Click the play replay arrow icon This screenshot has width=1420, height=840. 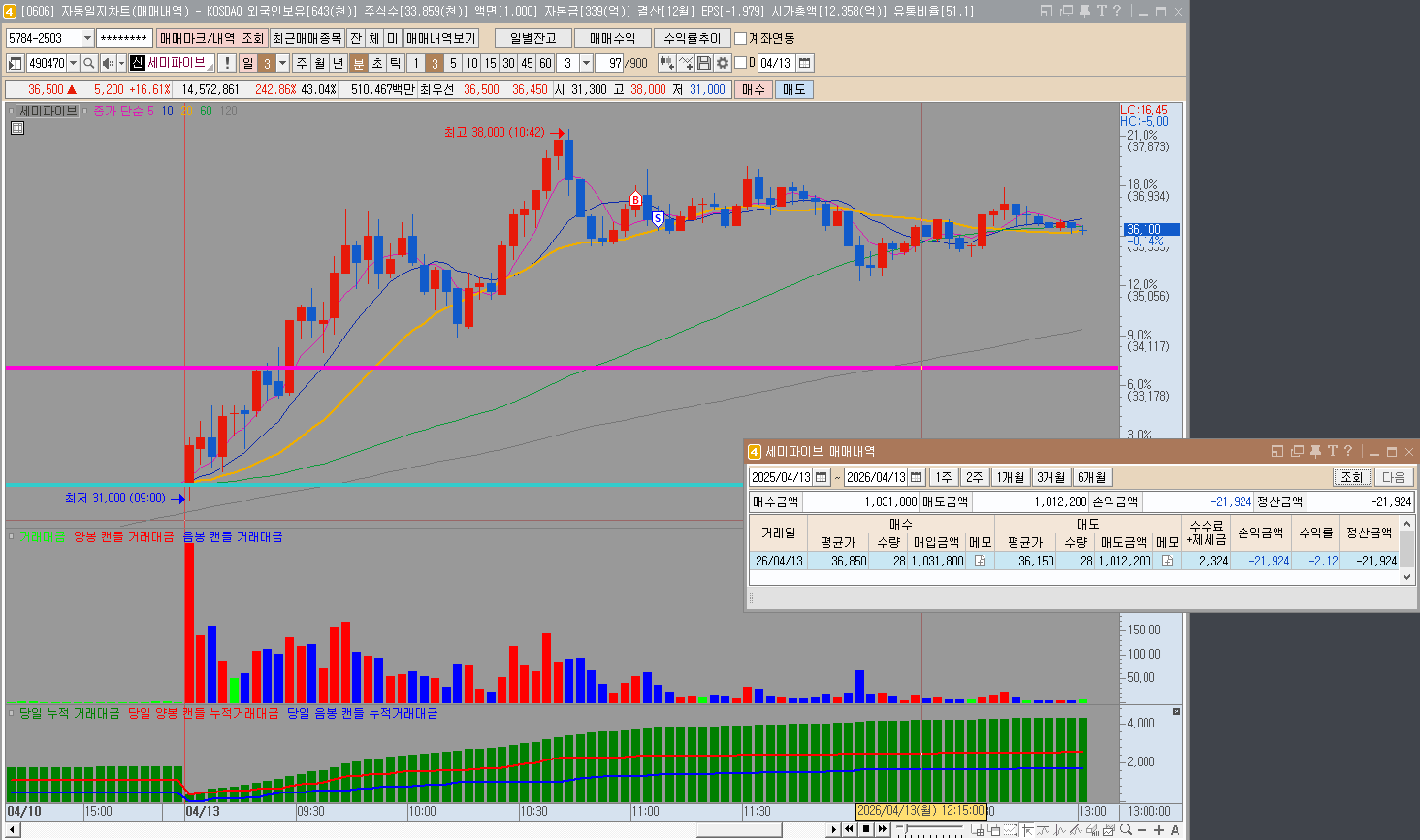click(833, 829)
